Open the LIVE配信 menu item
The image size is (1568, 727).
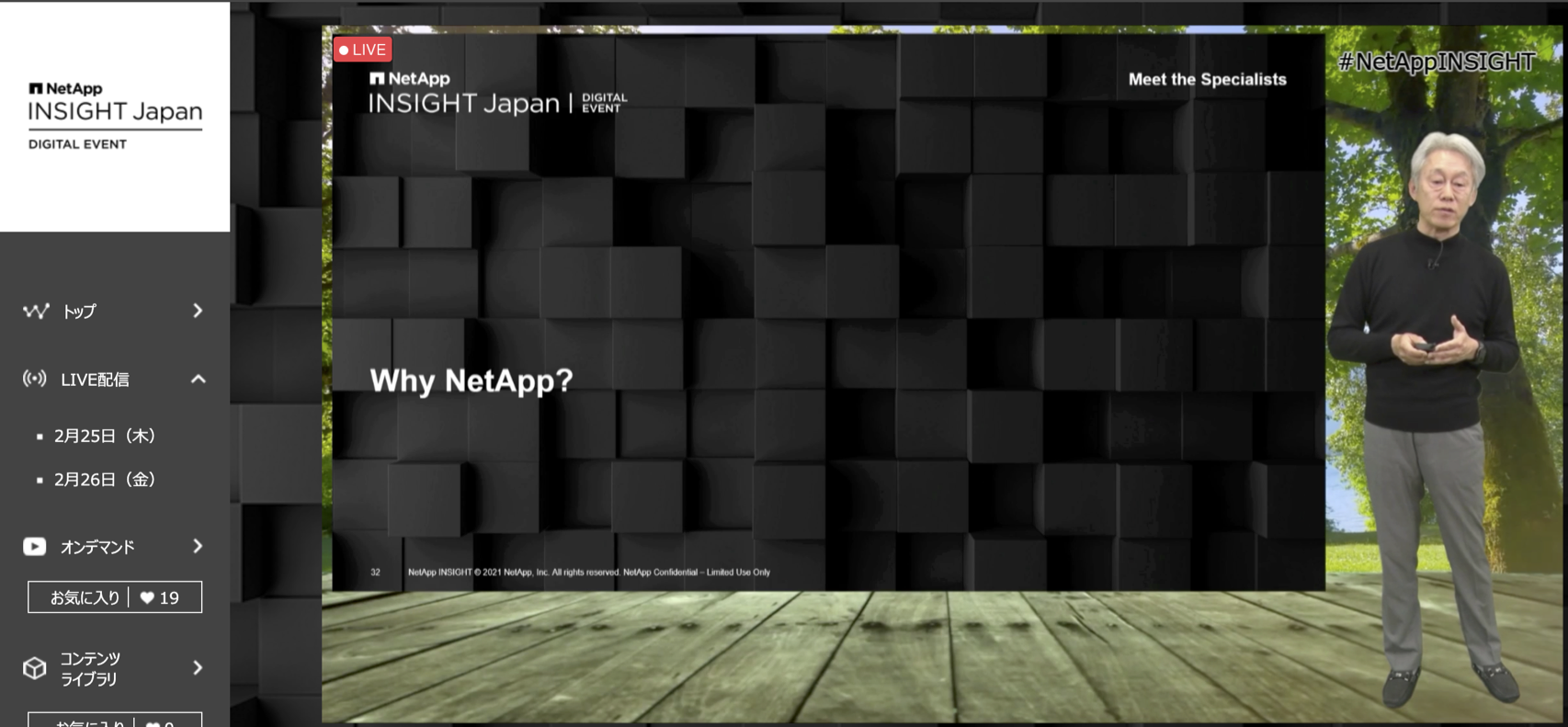[x=96, y=380]
